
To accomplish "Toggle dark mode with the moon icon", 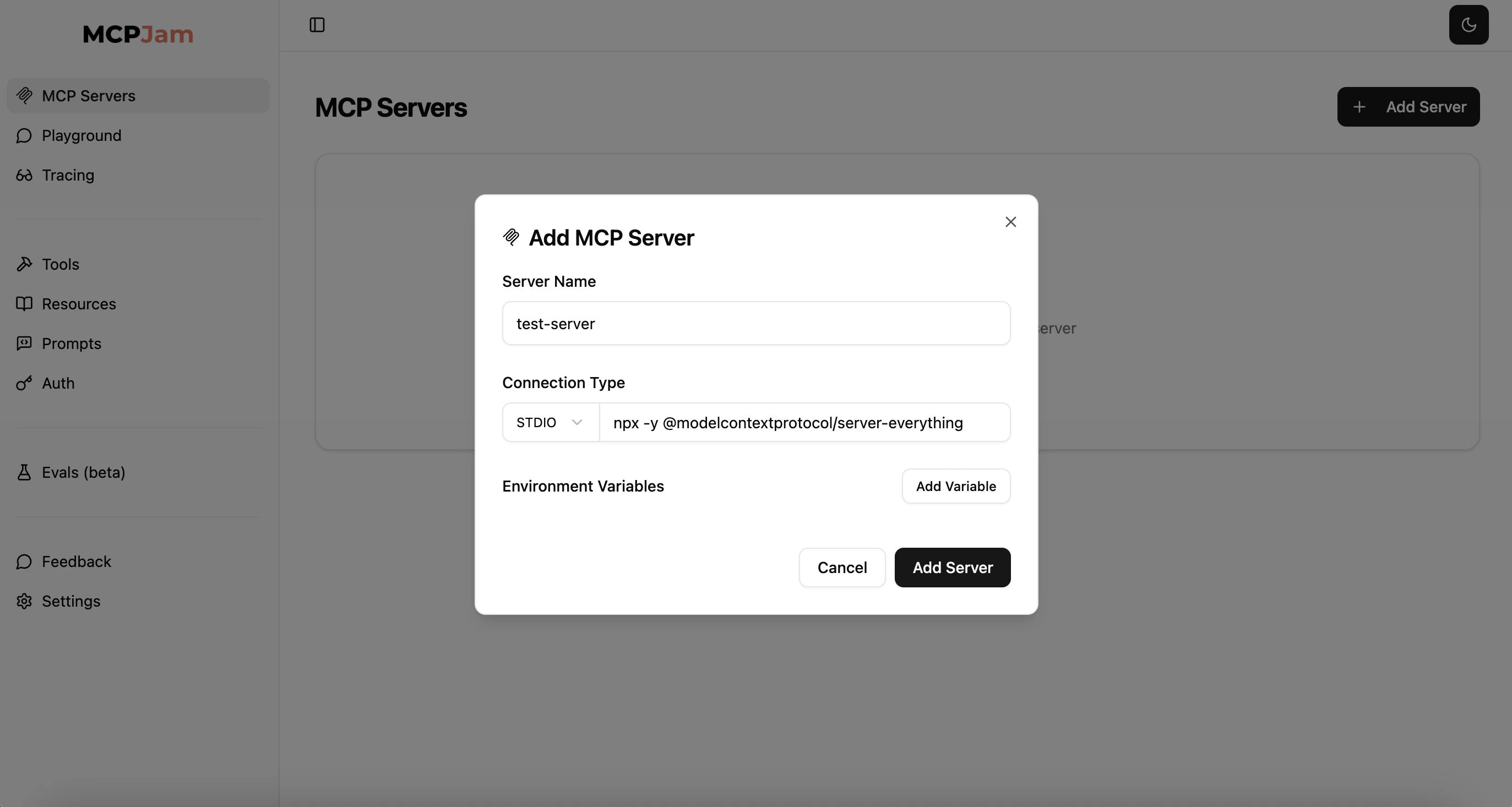I will tap(1469, 25).
